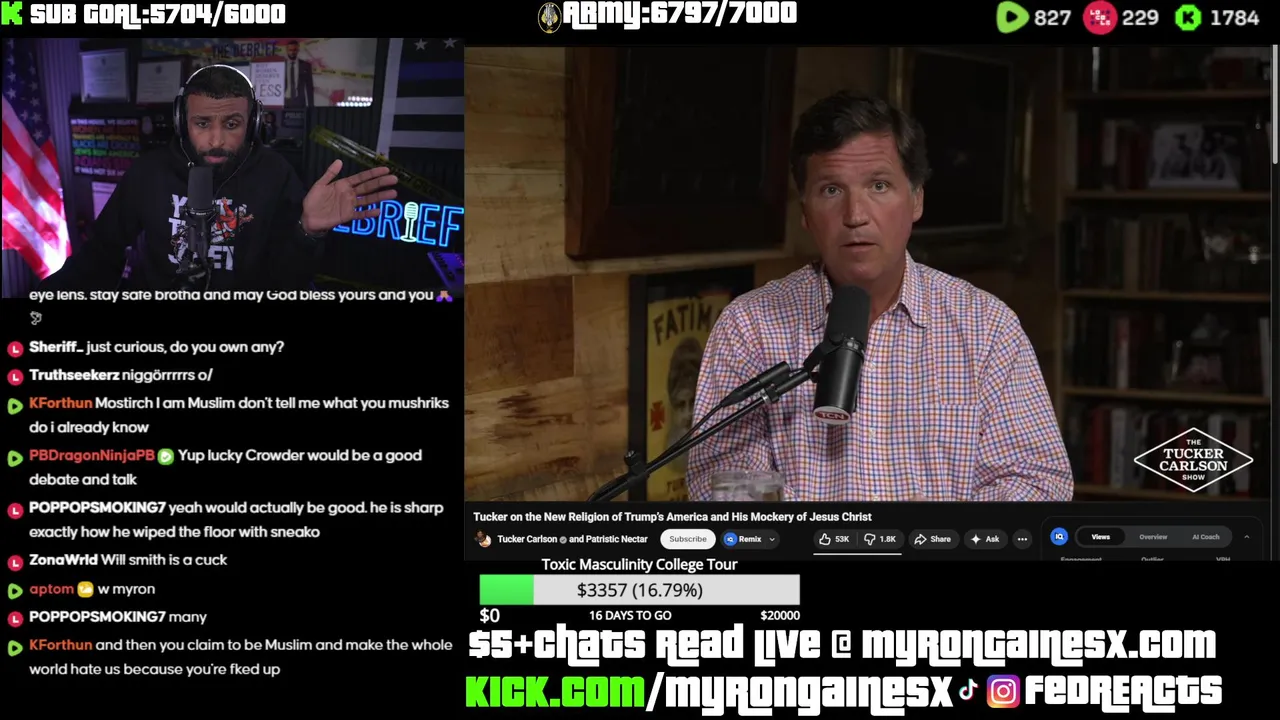Click the '16 DAYS TO GO' label
The image size is (1280, 720).
(630, 615)
